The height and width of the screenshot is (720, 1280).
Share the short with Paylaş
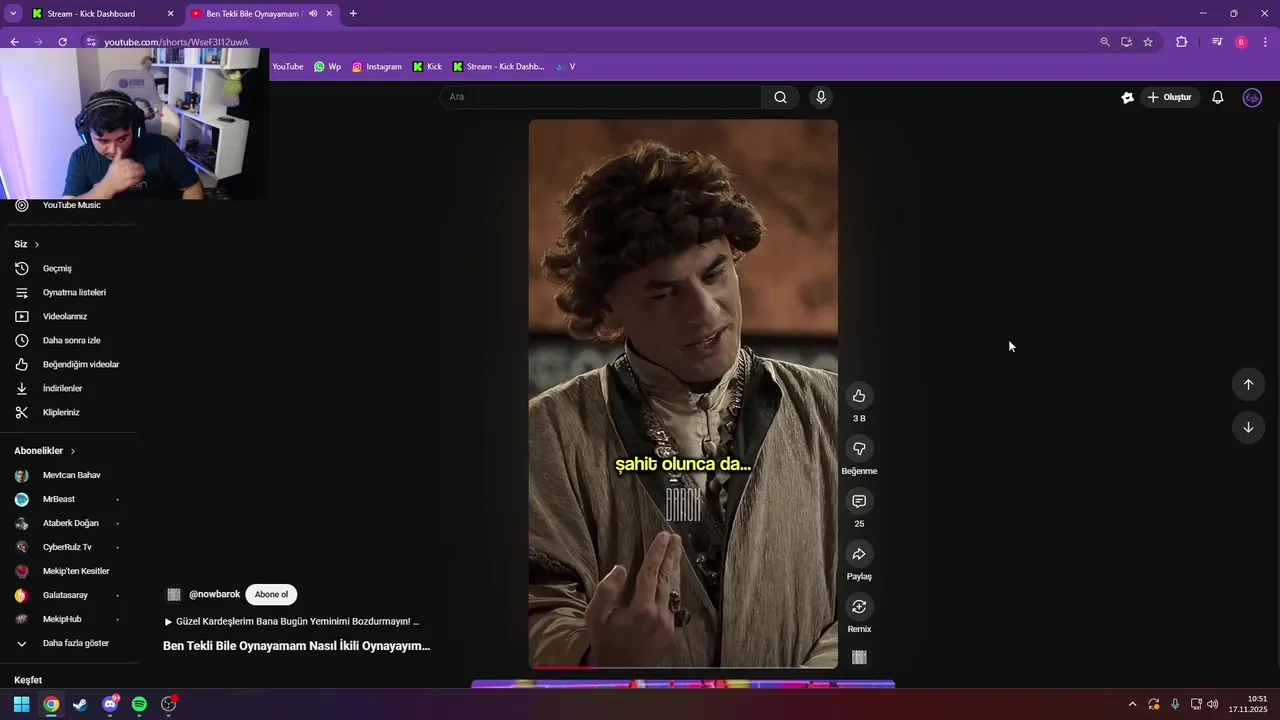point(859,554)
